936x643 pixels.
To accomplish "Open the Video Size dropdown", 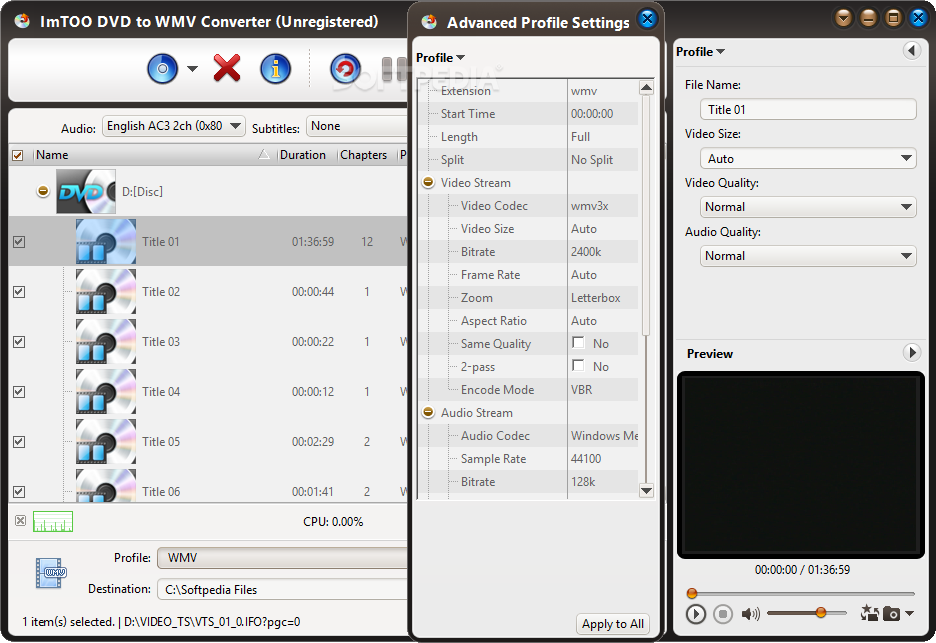I will 808,159.
